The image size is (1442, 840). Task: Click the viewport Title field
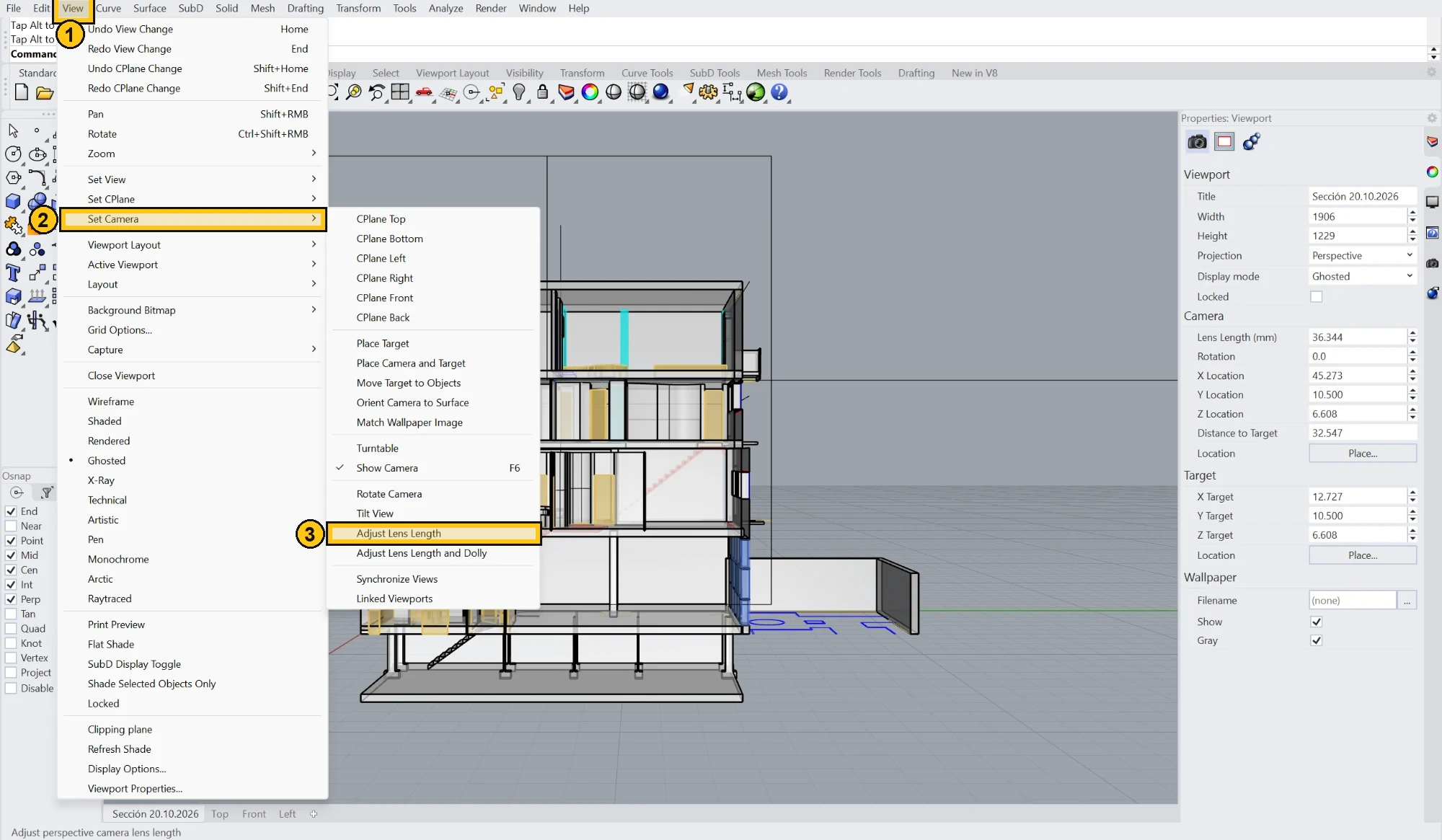click(1362, 196)
